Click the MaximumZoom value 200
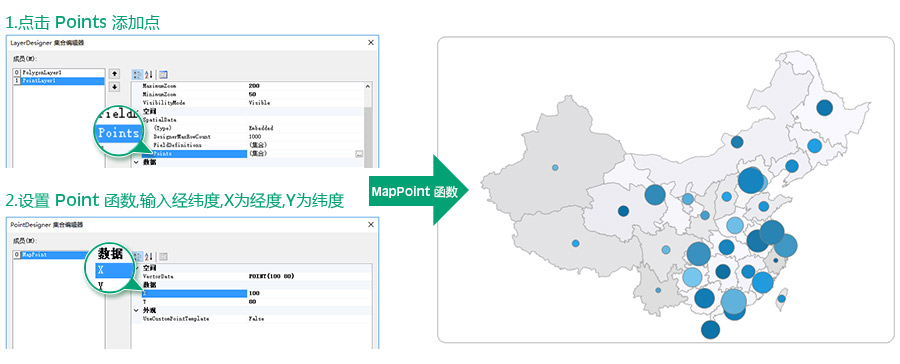 (254, 86)
